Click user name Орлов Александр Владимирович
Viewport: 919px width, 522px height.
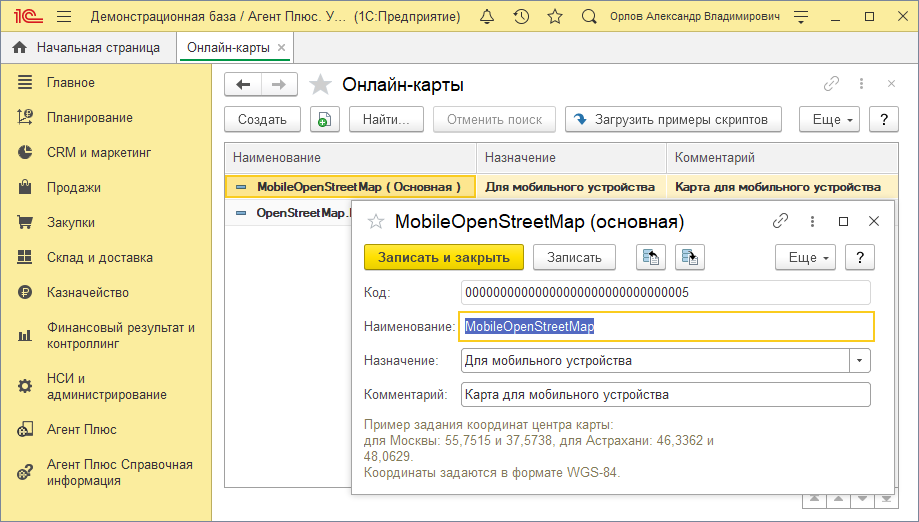point(695,16)
